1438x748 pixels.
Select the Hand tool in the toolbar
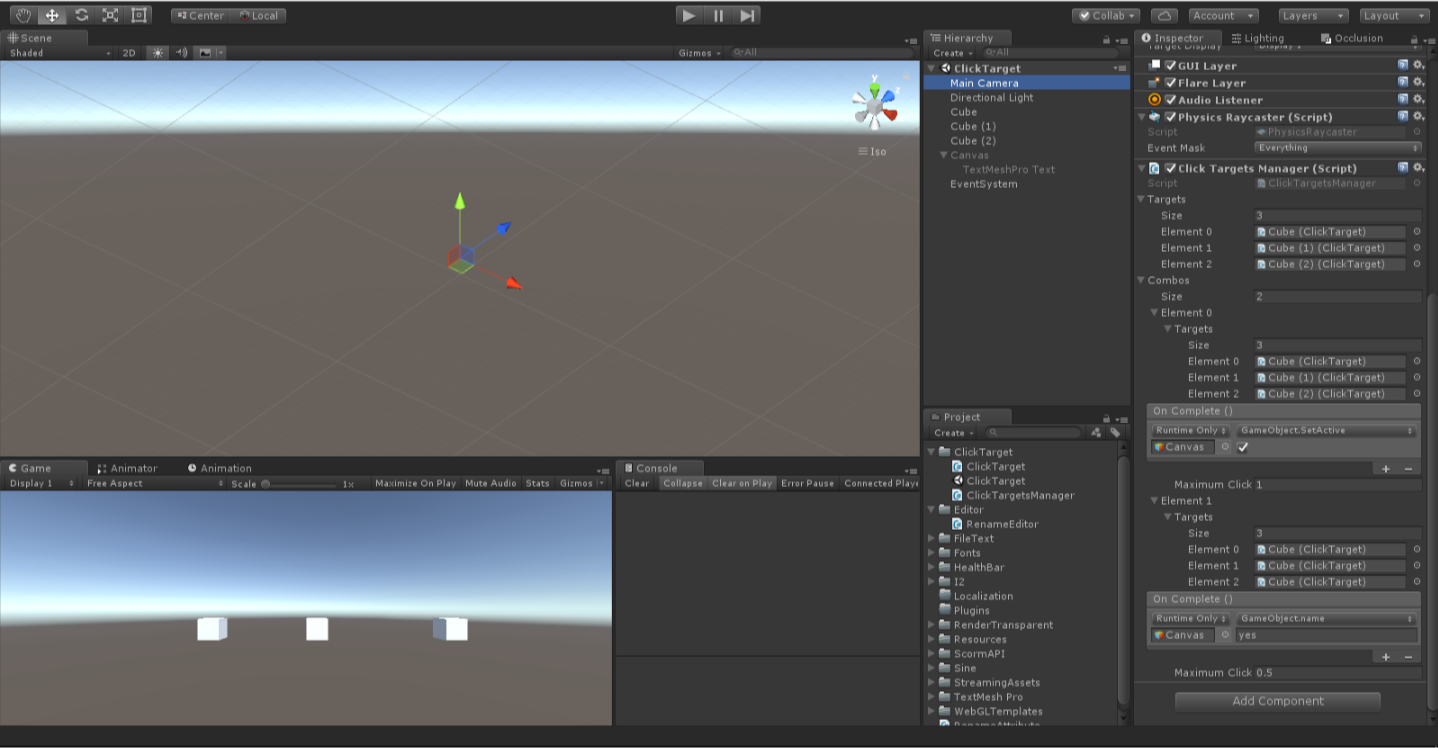click(23, 15)
